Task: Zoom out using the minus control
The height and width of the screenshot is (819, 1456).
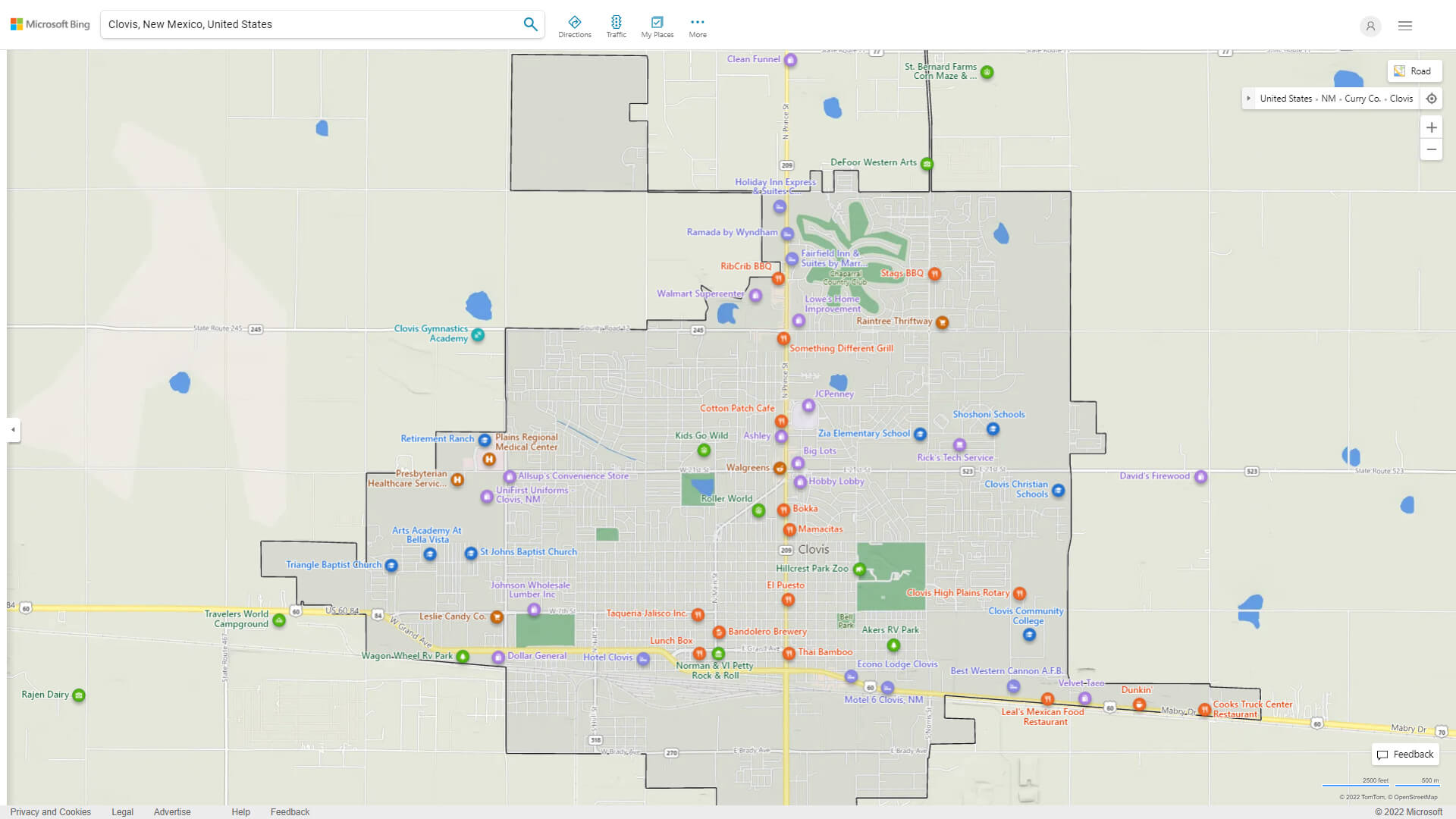Action: 1432,149
